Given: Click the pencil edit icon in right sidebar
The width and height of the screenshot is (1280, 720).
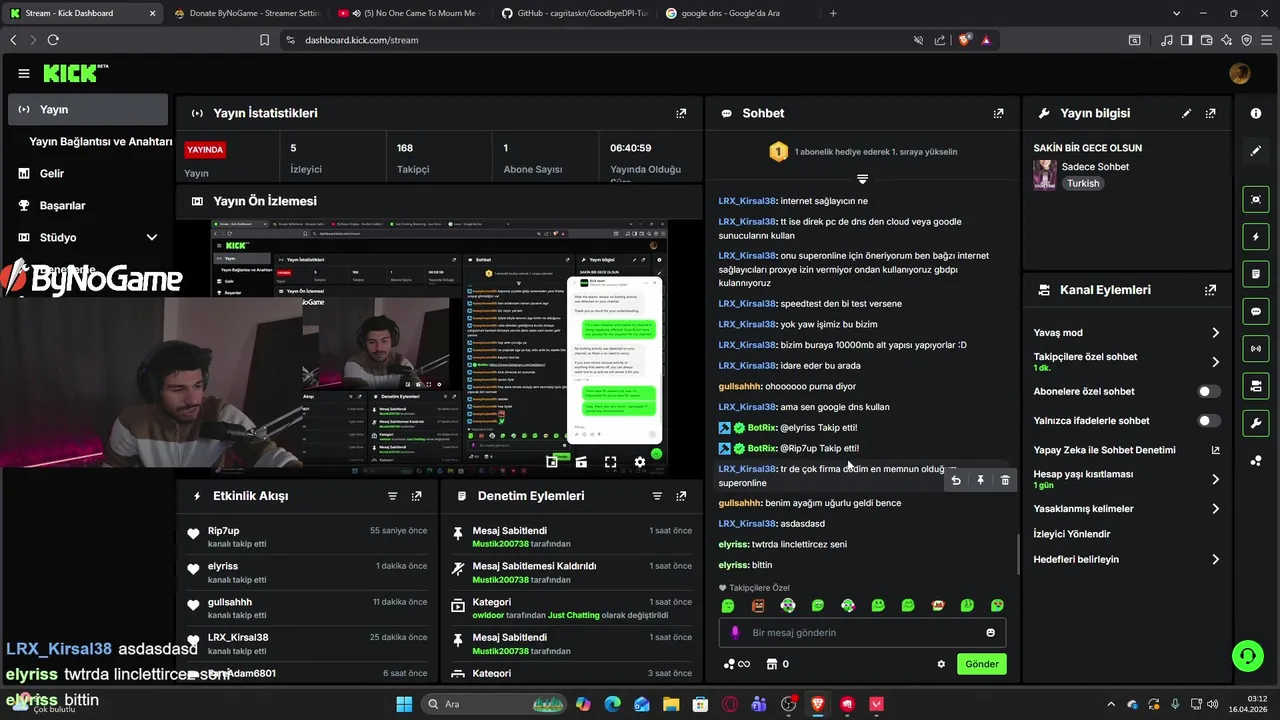Looking at the screenshot, I should [1256, 151].
